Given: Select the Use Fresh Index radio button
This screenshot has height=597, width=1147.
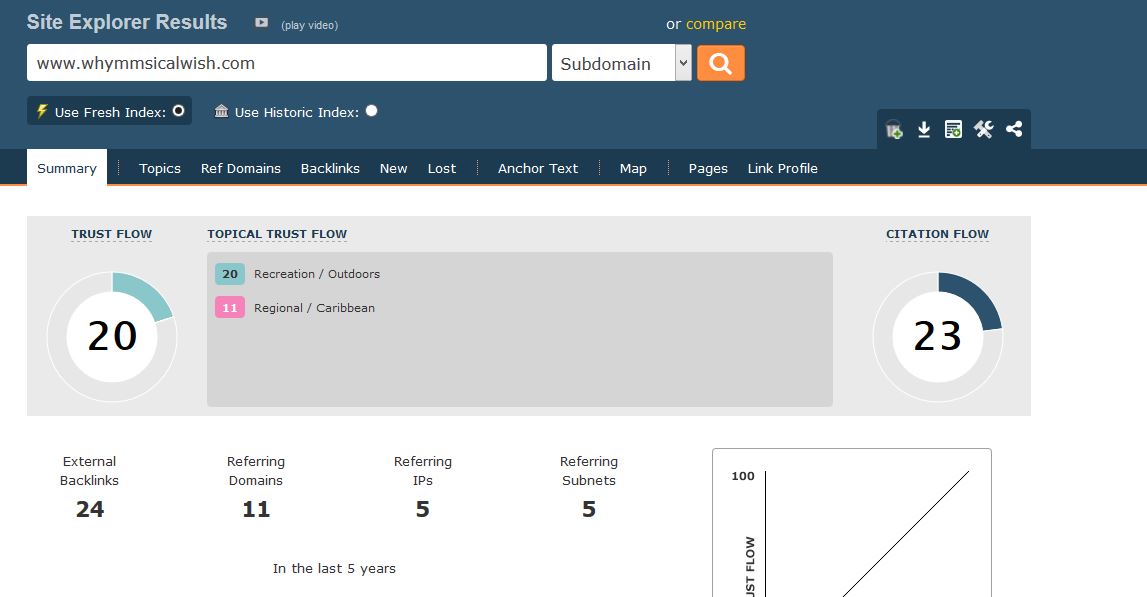Looking at the screenshot, I should click(x=178, y=111).
